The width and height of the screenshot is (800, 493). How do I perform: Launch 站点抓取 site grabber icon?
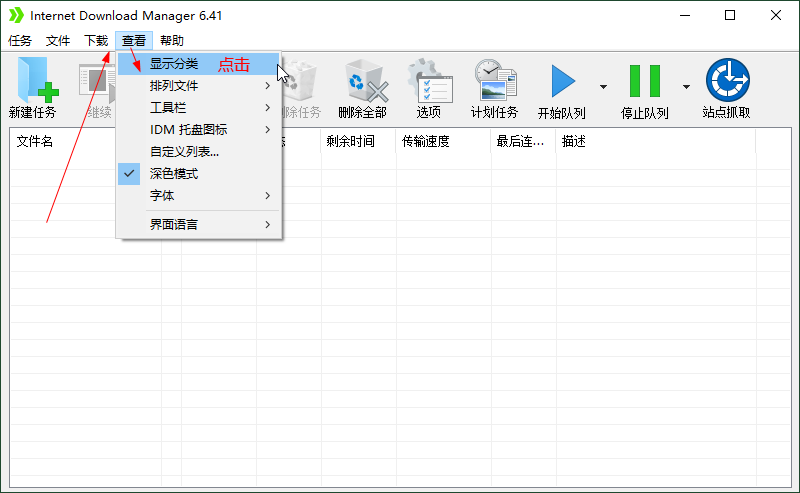tap(728, 80)
